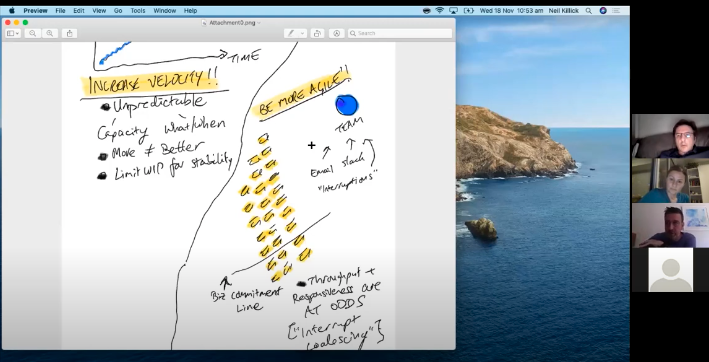
Task: Click the Siri icon in the menu bar
Action: tap(603, 10)
